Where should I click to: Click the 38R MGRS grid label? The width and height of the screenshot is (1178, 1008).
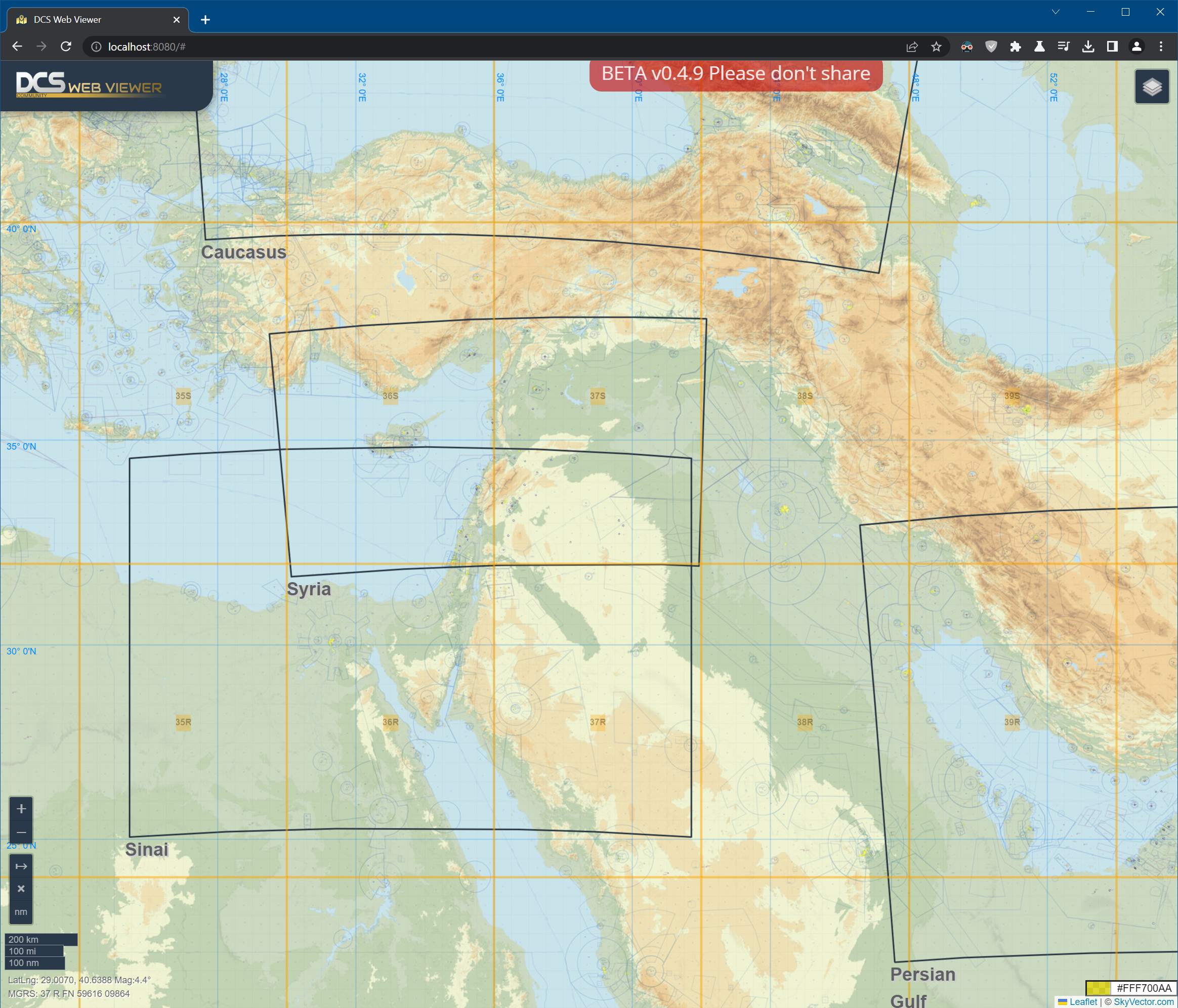click(x=805, y=722)
